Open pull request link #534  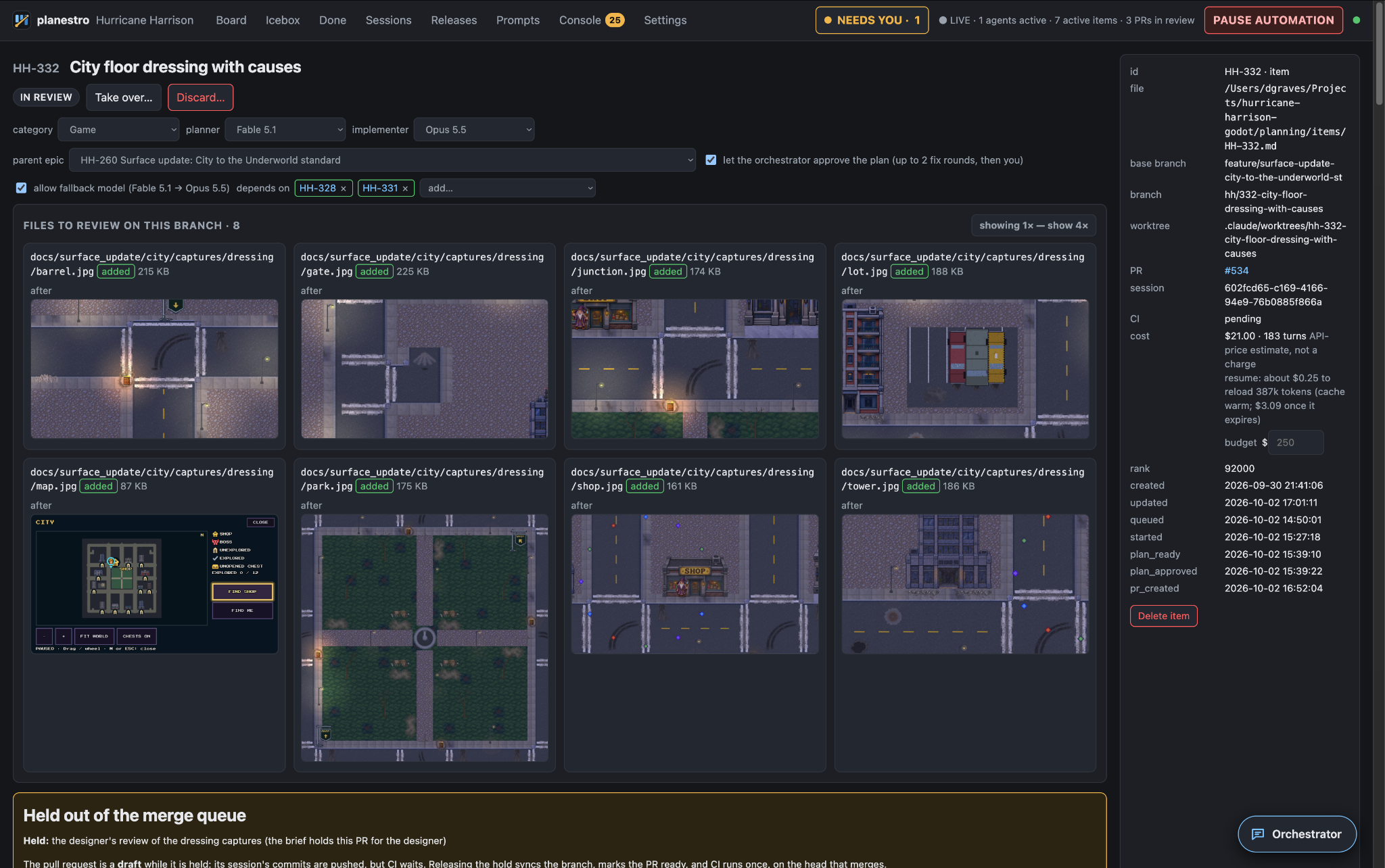tap(1236, 270)
